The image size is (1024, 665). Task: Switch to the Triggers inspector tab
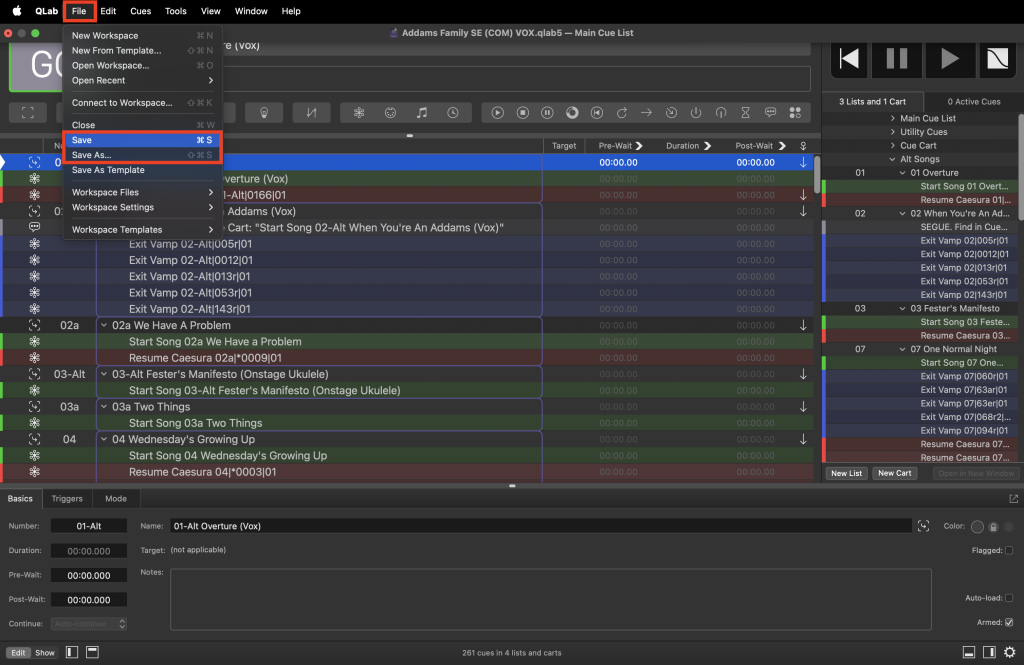(67, 498)
